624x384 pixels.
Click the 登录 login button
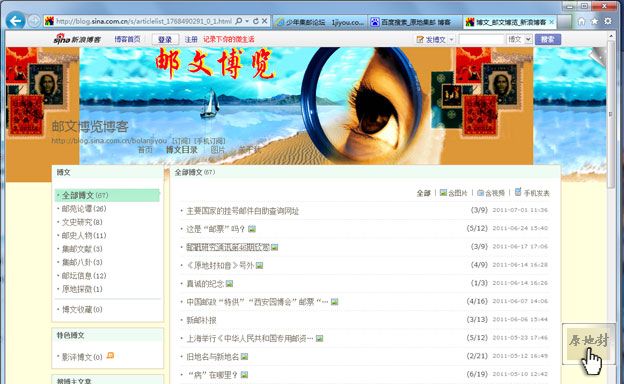(165, 39)
